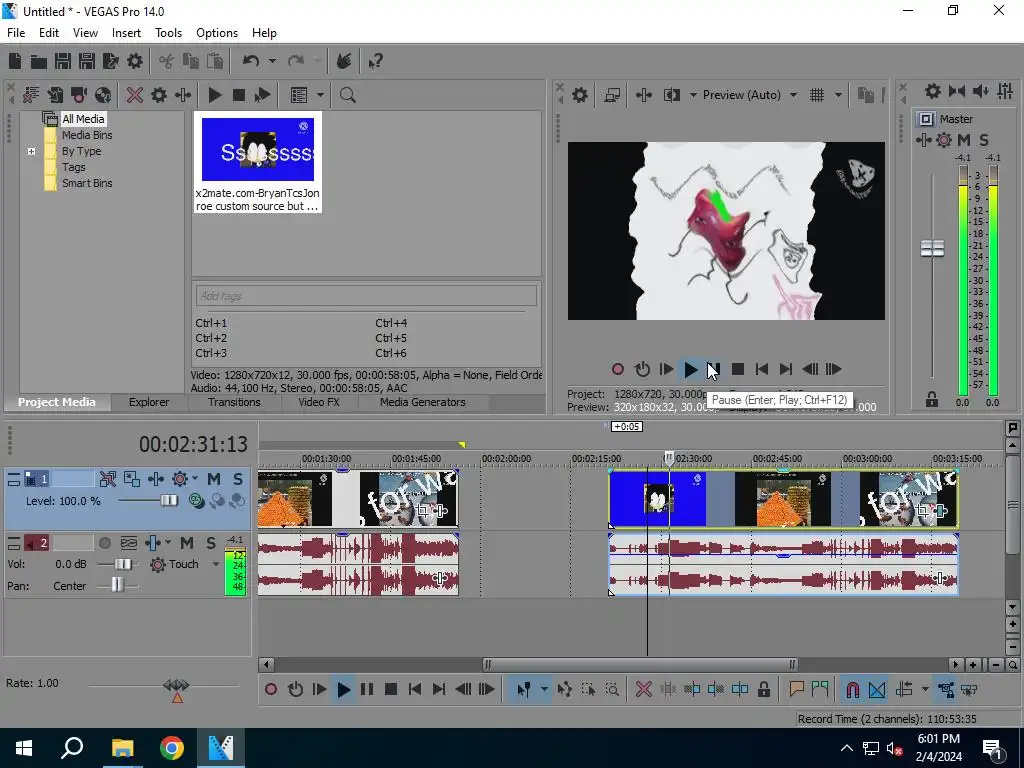The image size is (1024, 768).
Task: Click the New Project icon in main toolbar
Action: click(x=15, y=61)
